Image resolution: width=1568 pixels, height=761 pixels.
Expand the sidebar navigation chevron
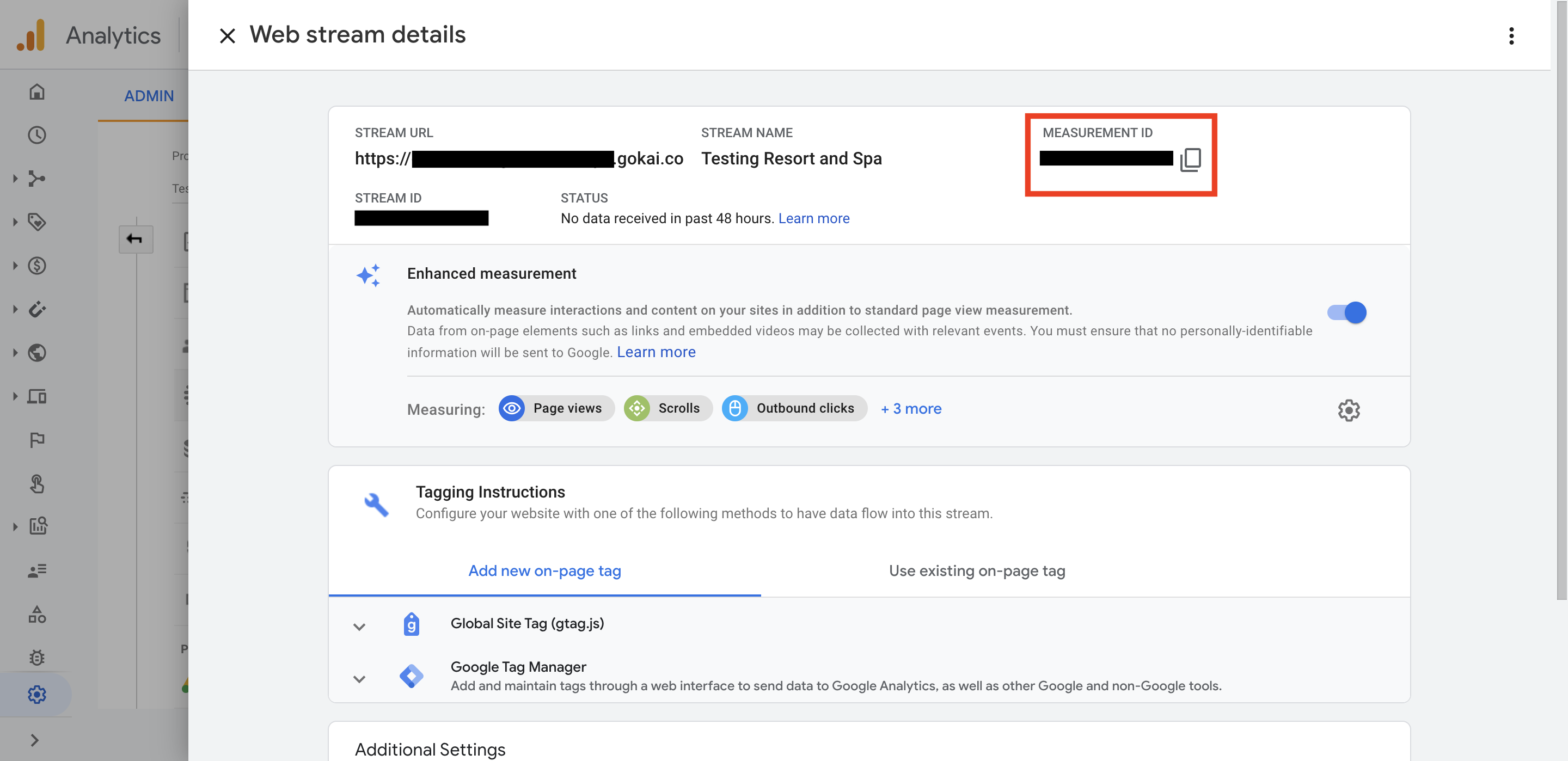(x=35, y=740)
